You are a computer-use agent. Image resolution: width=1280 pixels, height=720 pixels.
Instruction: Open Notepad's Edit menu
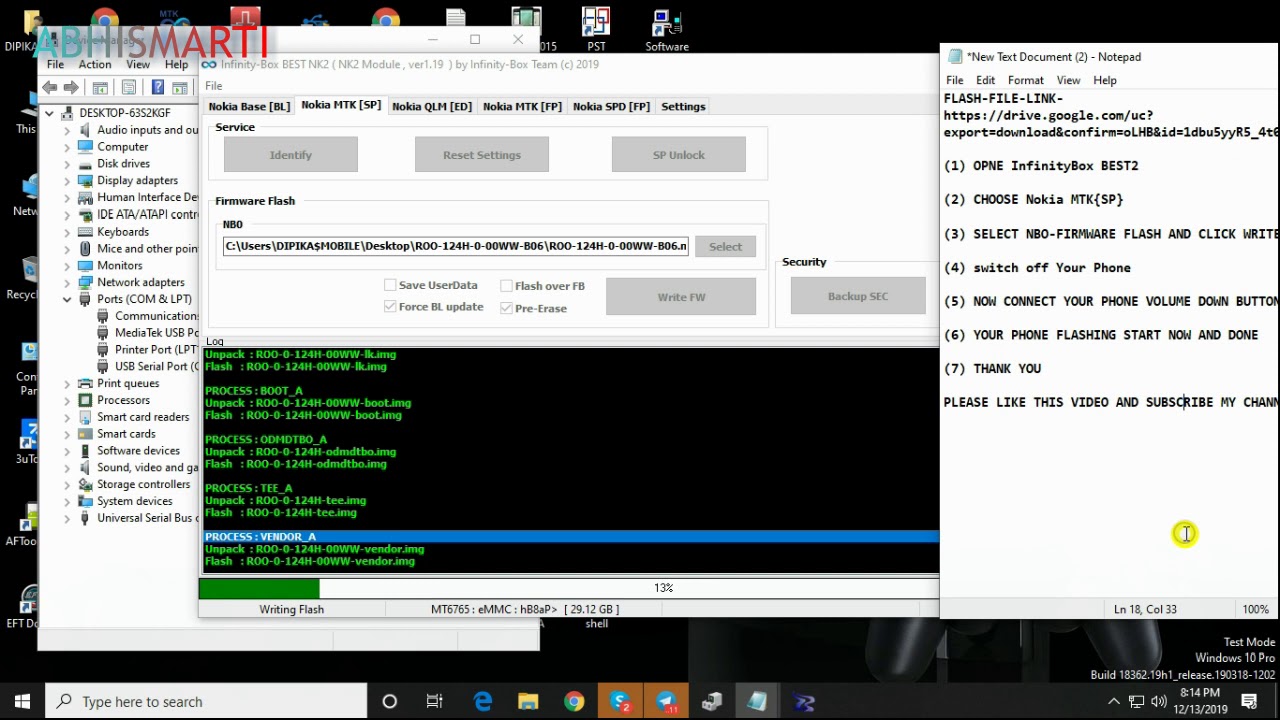pos(985,80)
